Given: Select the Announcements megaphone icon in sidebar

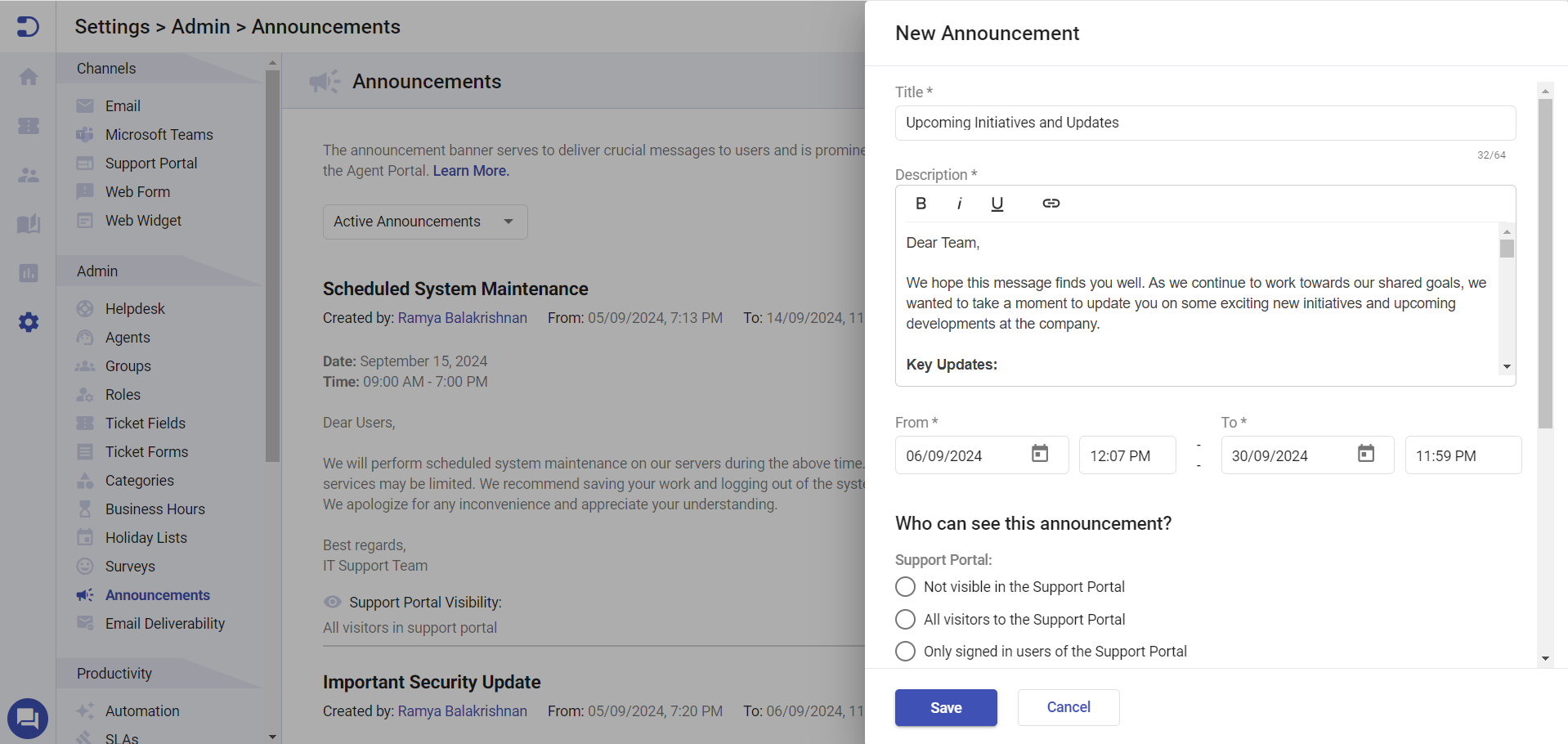Looking at the screenshot, I should (x=85, y=595).
